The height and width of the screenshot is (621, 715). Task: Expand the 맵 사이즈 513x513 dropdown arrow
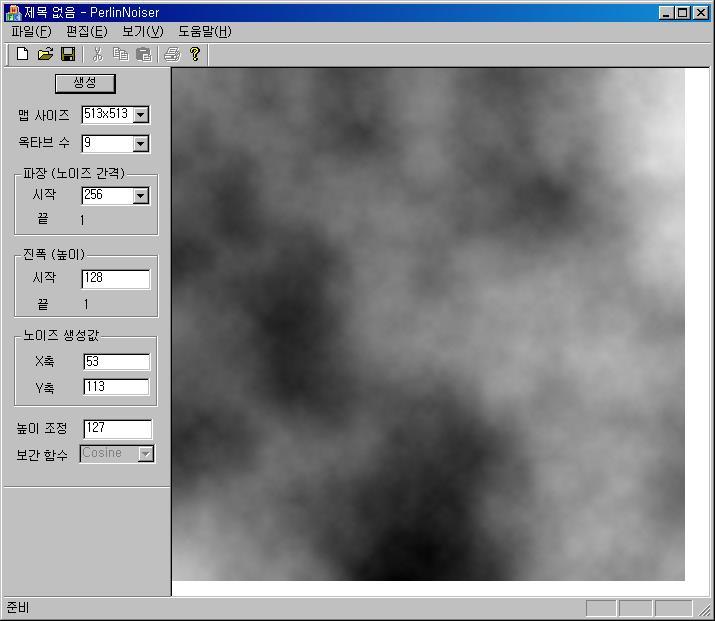pos(141,115)
